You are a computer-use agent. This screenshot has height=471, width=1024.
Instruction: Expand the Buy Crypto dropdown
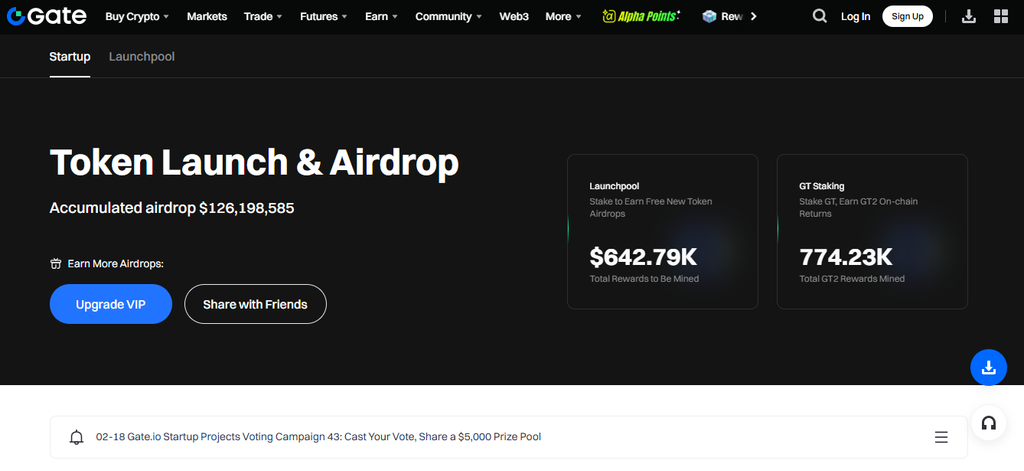(x=137, y=16)
